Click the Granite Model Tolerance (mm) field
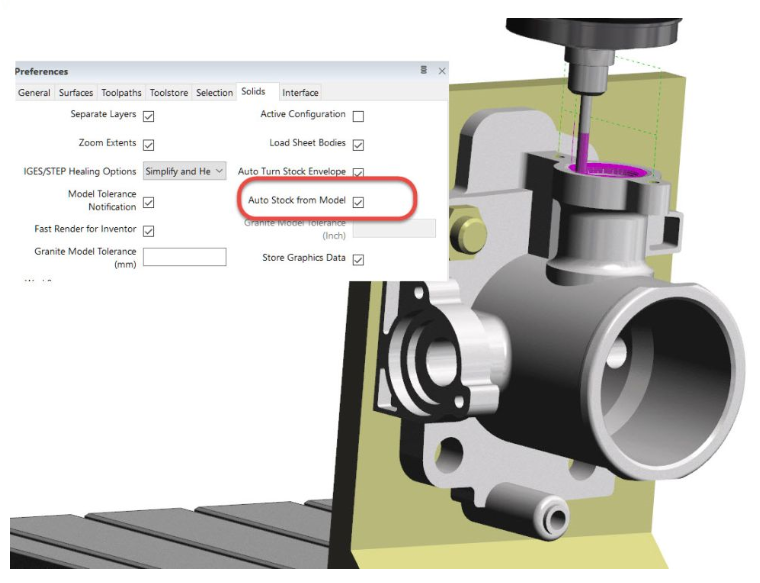 [185, 257]
